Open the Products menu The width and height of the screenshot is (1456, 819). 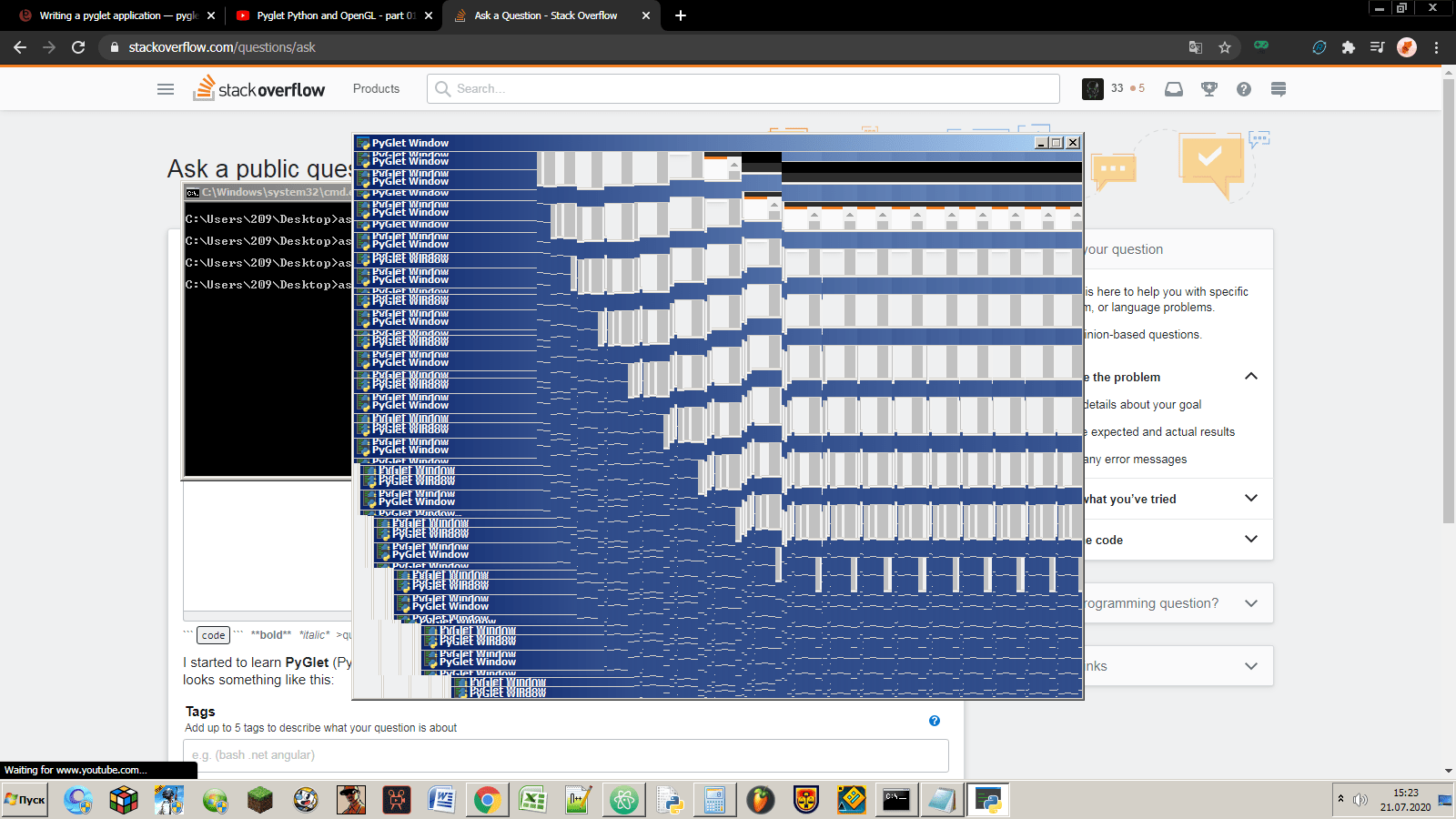(376, 88)
